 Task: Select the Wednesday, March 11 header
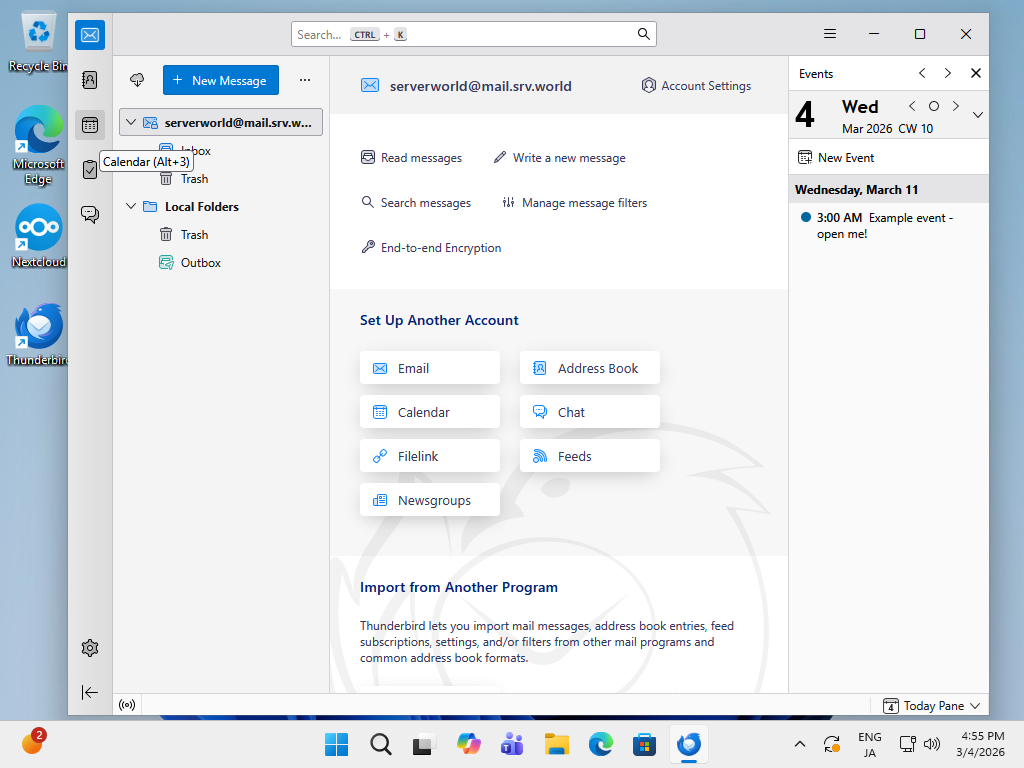pos(888,189)
